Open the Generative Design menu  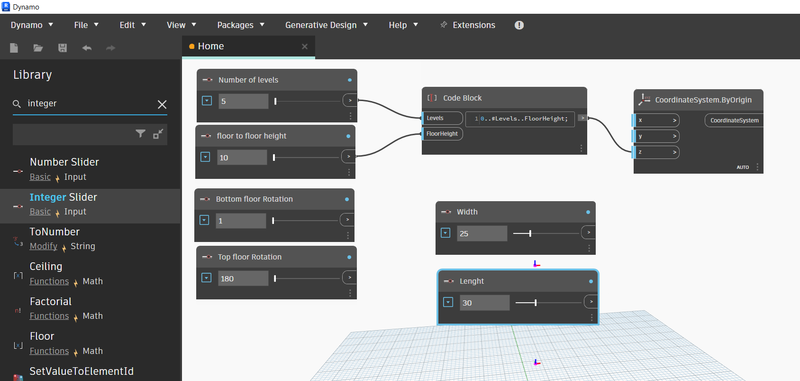click(327, 25)
